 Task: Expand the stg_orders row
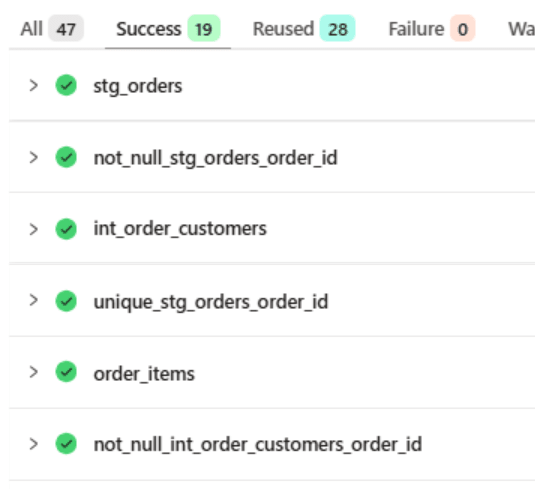[33, 86]
